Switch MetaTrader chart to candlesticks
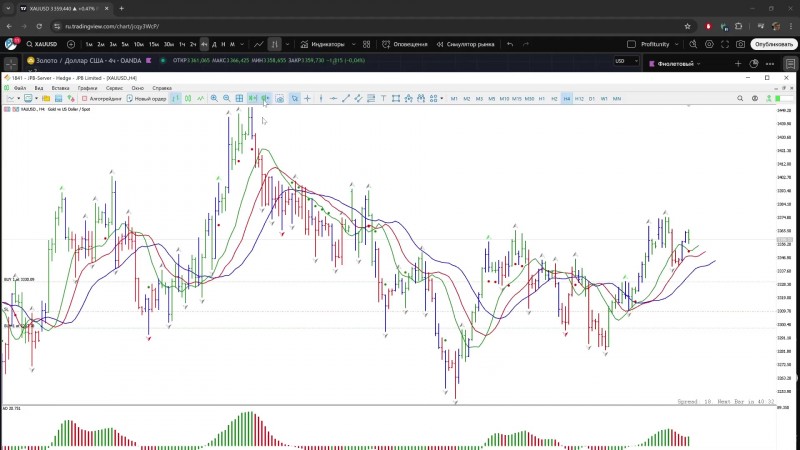This screenshot has width=800, height=450. [x=188, y=98]
